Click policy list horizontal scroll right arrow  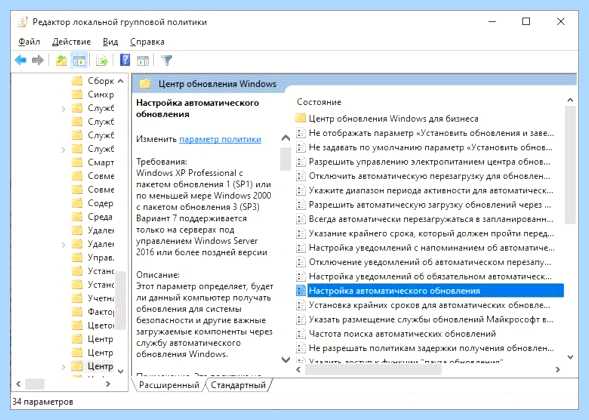coord(557,370)
